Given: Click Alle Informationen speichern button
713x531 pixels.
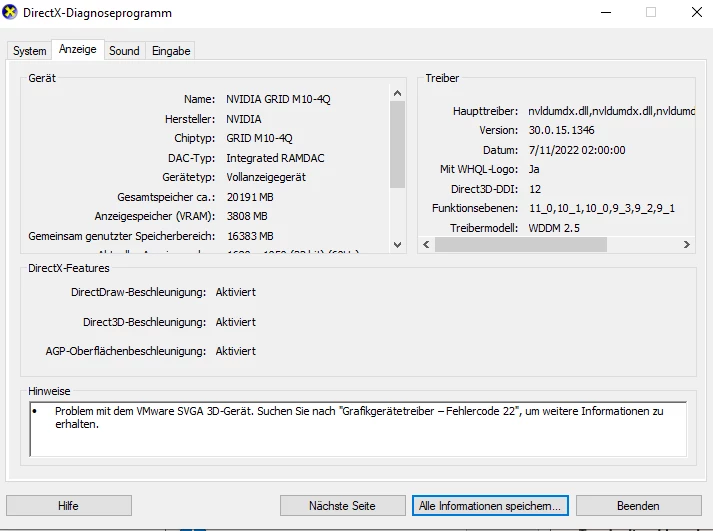Looking at the screenshot, I should tap(490, 506).
